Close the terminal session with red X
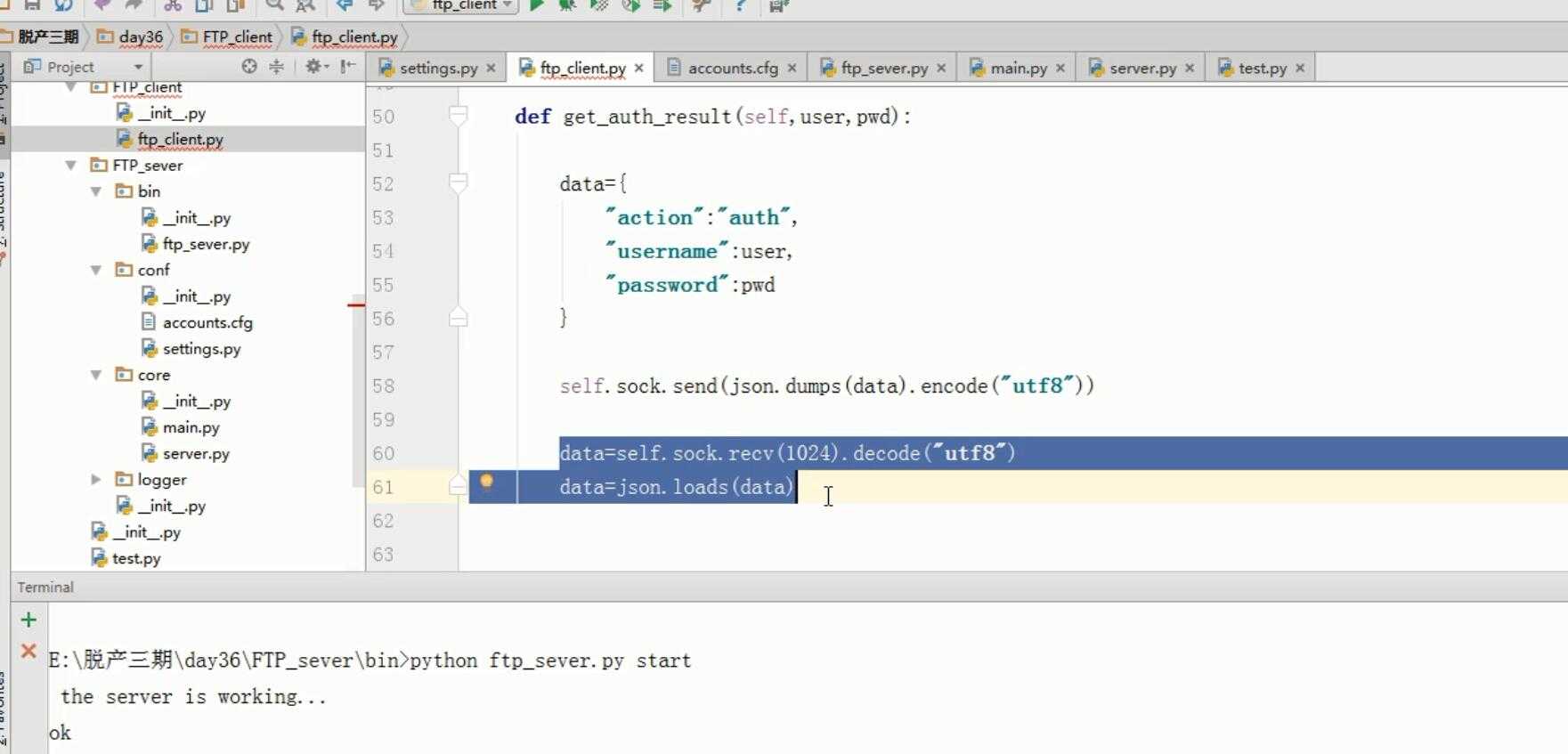 click(x=28, y=651)
